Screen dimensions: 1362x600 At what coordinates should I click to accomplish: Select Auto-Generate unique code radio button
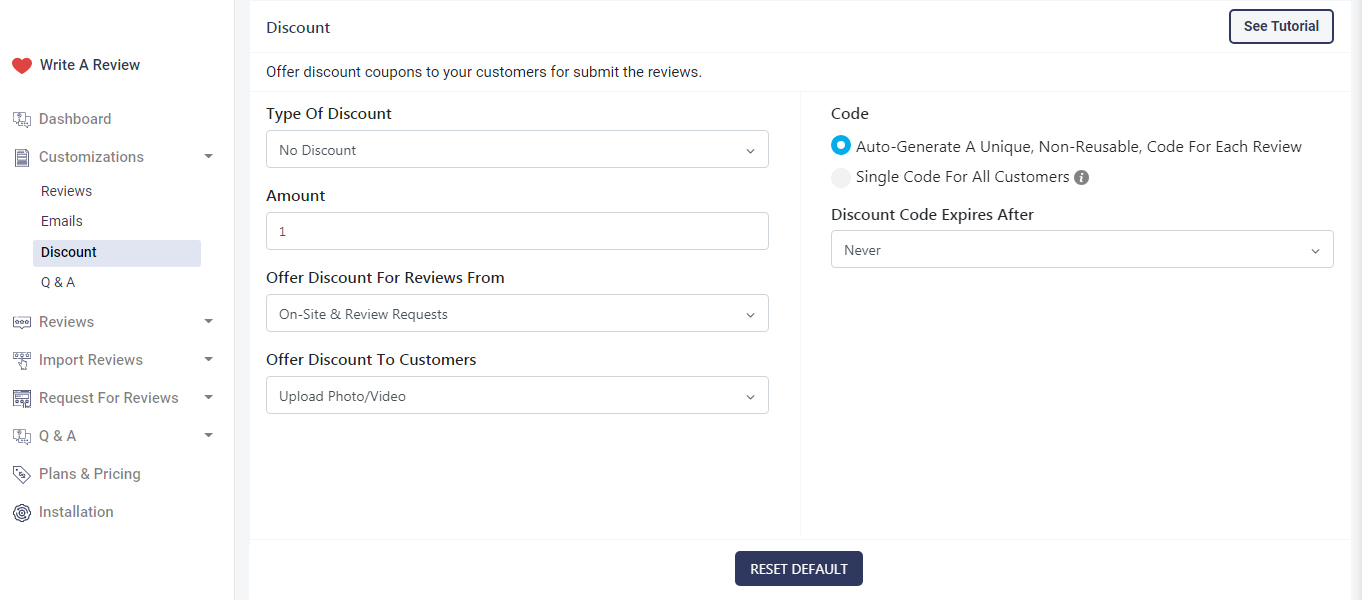coord(841,146)
